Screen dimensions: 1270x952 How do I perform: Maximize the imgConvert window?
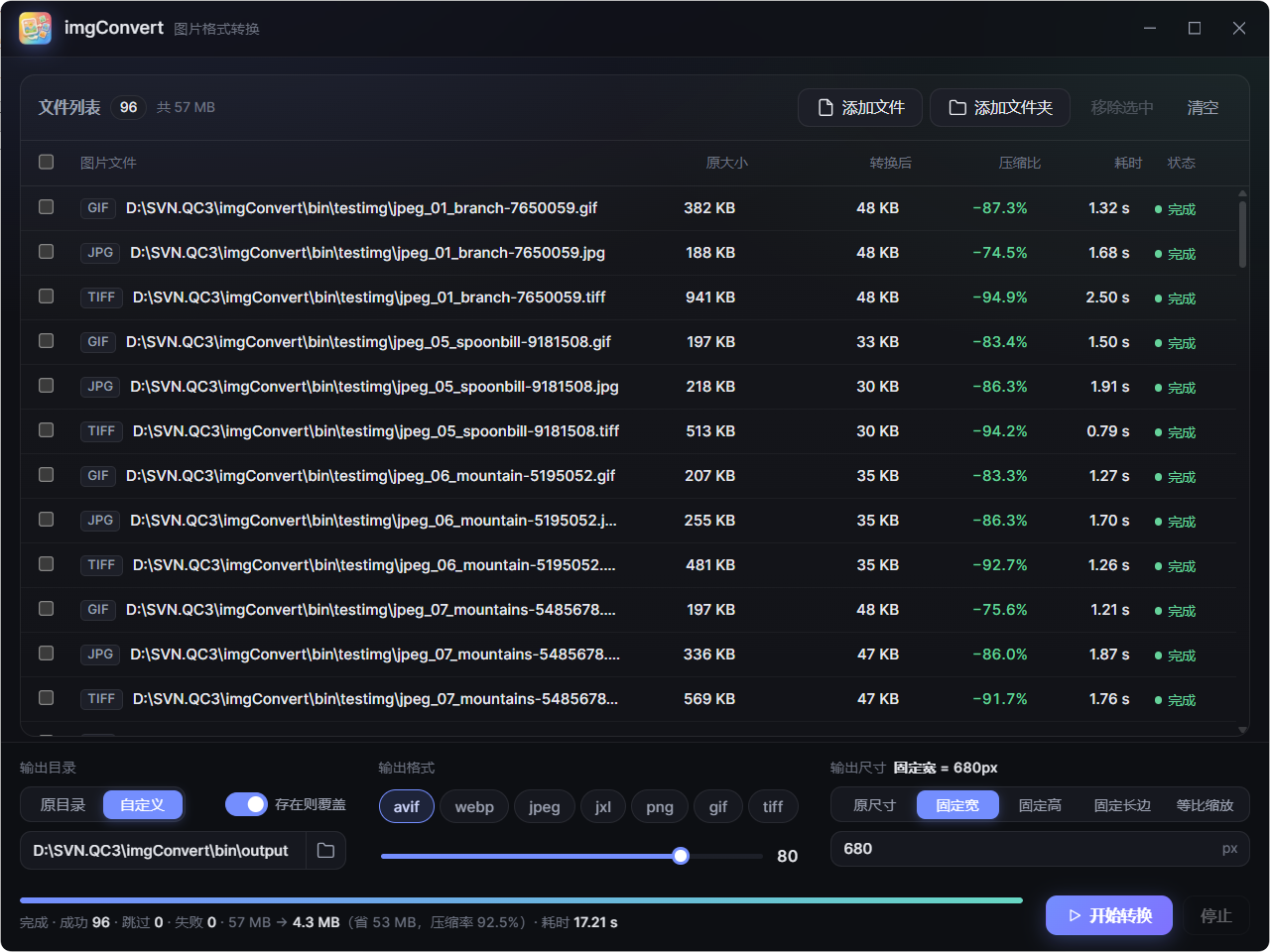click(1195, 28)
